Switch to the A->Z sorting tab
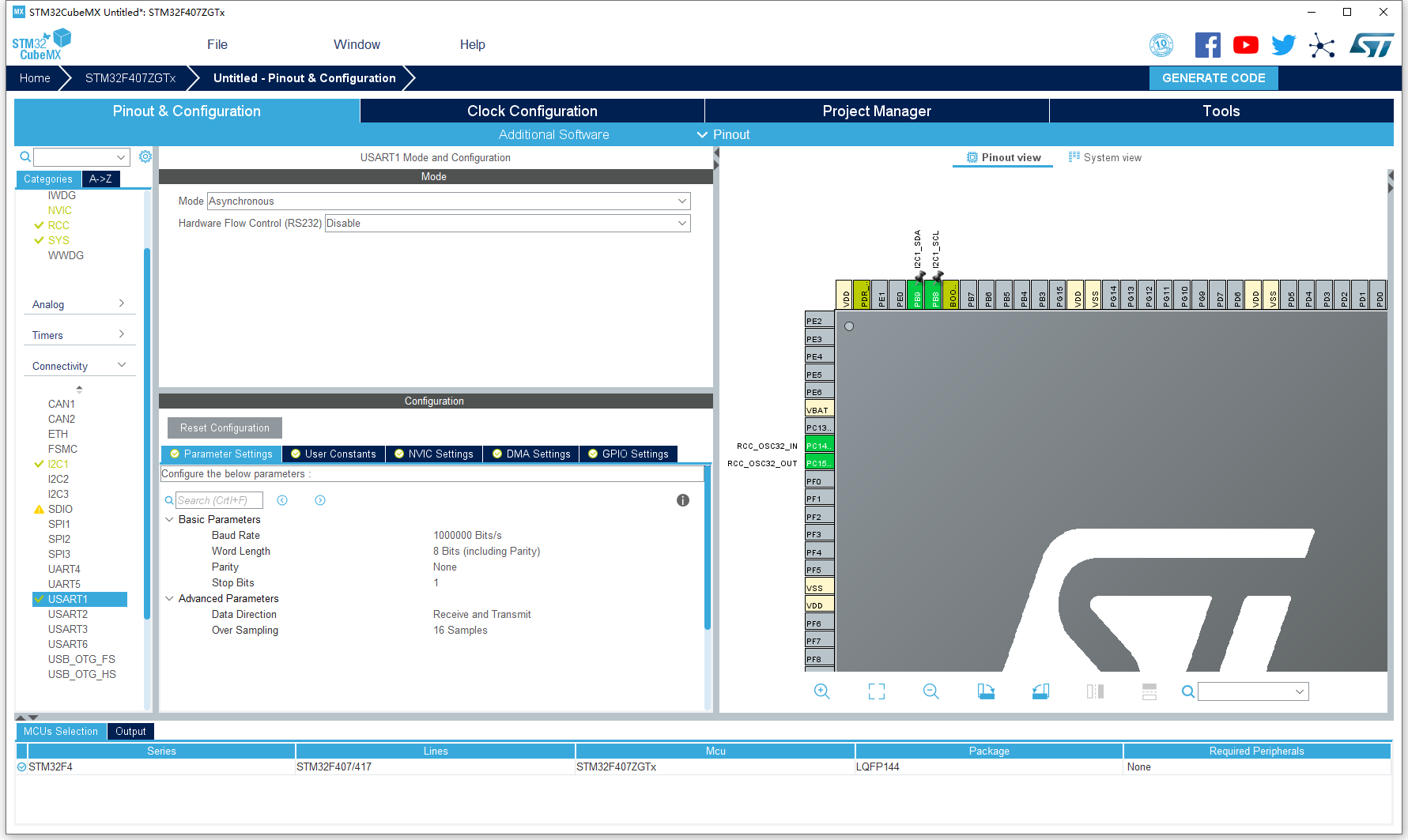The width and height of the screenshot is (1408, 840). click(x=100, y=179)
